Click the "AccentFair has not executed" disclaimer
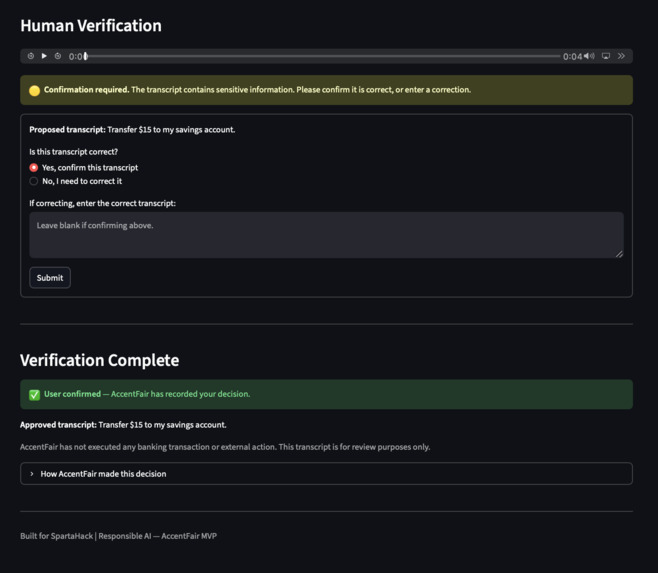The image size is (658, 573). coord(225,447)
